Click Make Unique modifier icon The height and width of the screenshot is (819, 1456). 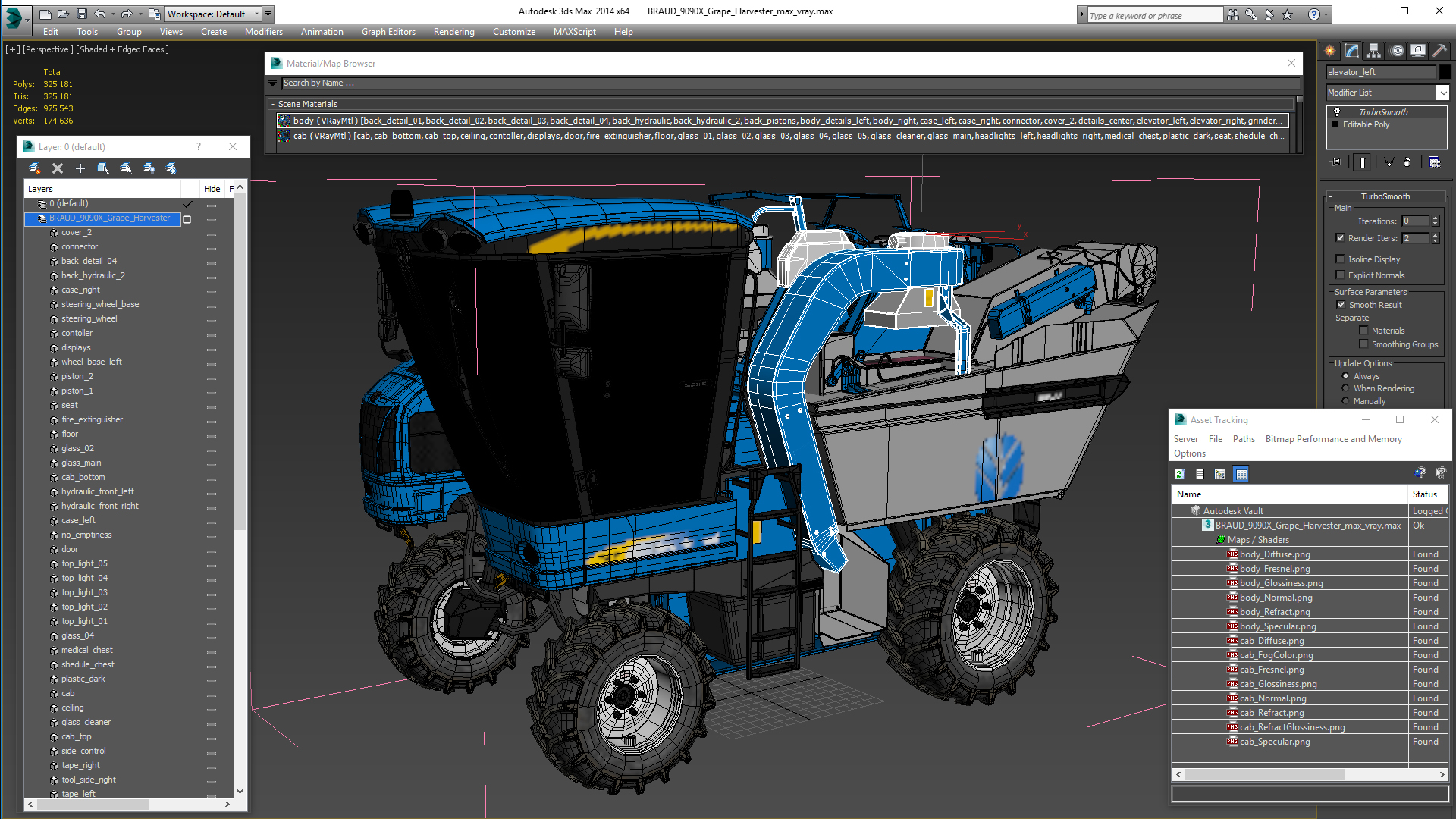[1389, 162]
